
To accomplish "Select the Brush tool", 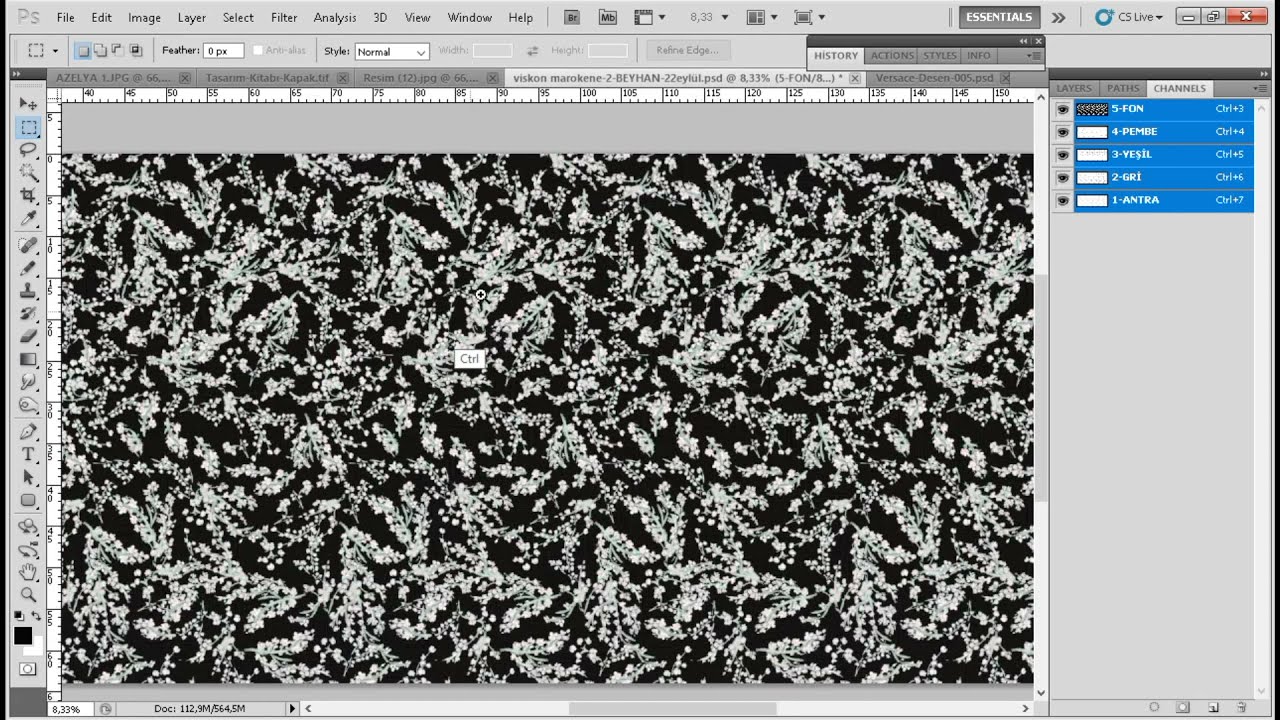I will tap(28, 268).
